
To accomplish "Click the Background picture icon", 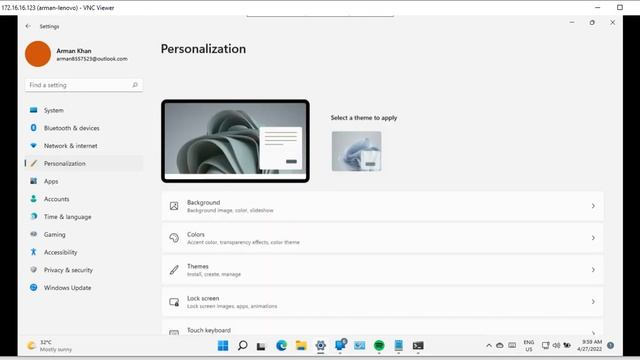I will click(174, 206).
